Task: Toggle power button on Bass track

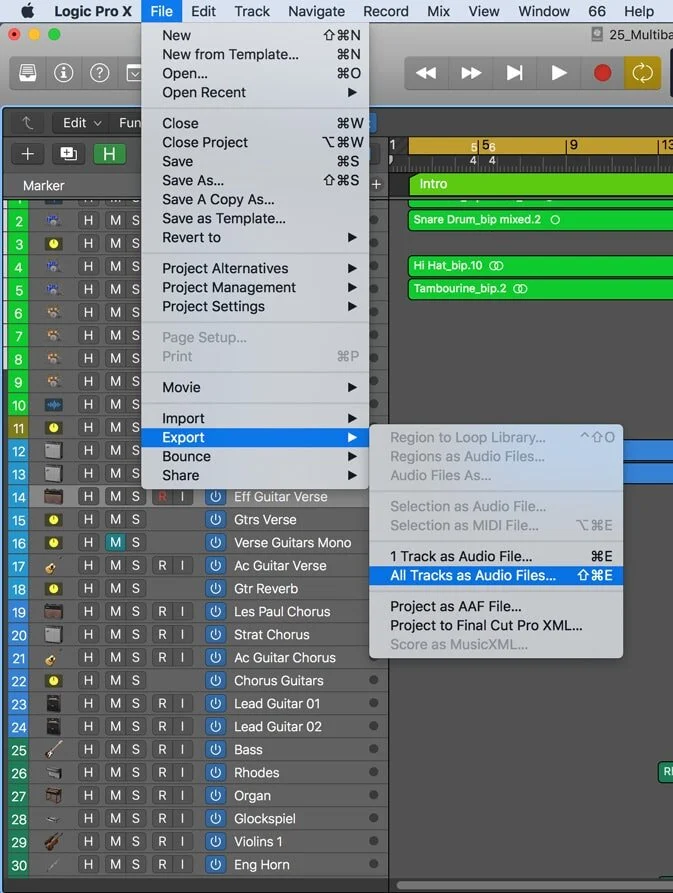Action: point(215,749)
